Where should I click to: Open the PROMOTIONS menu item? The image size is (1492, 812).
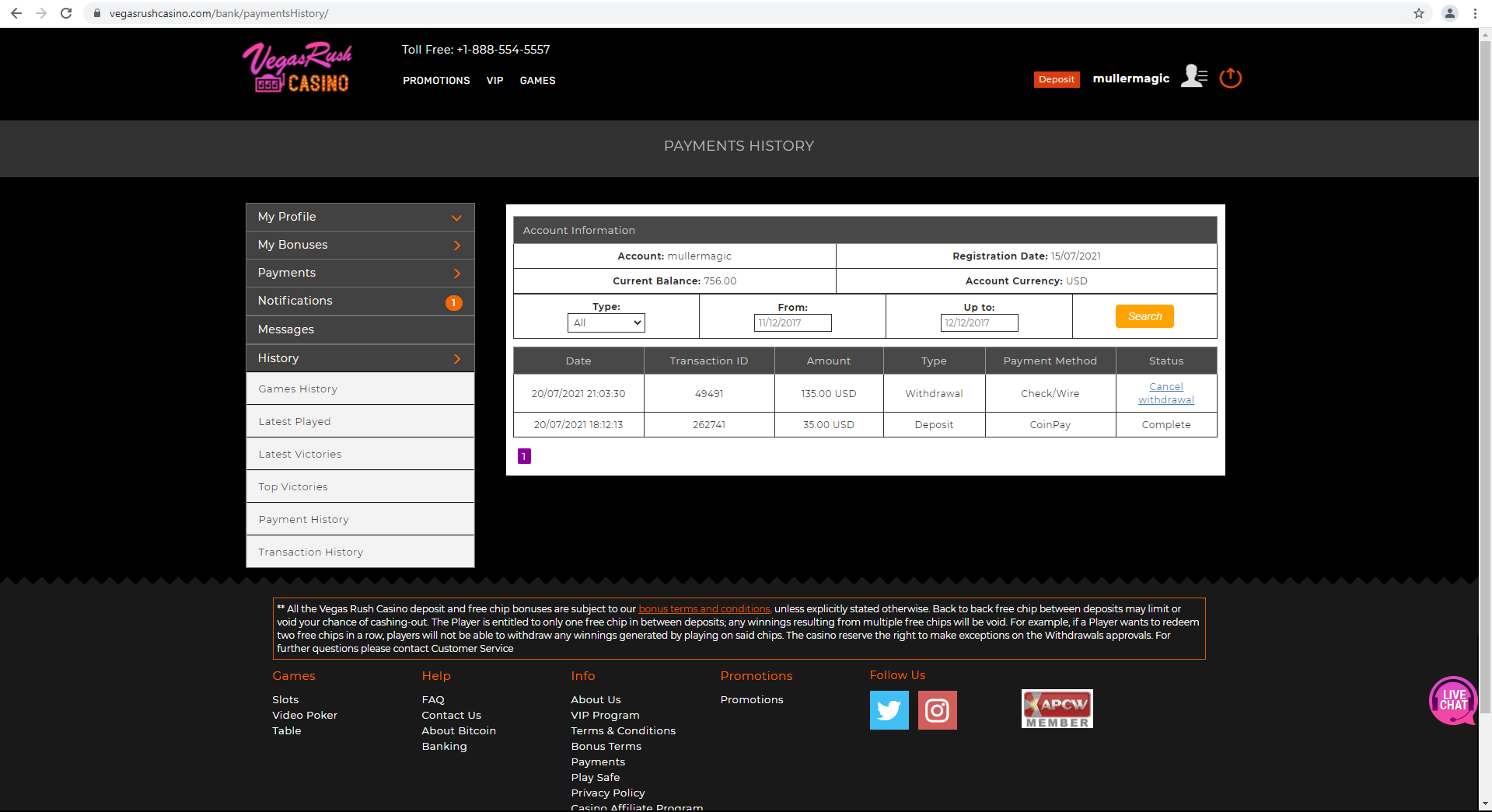436,81
